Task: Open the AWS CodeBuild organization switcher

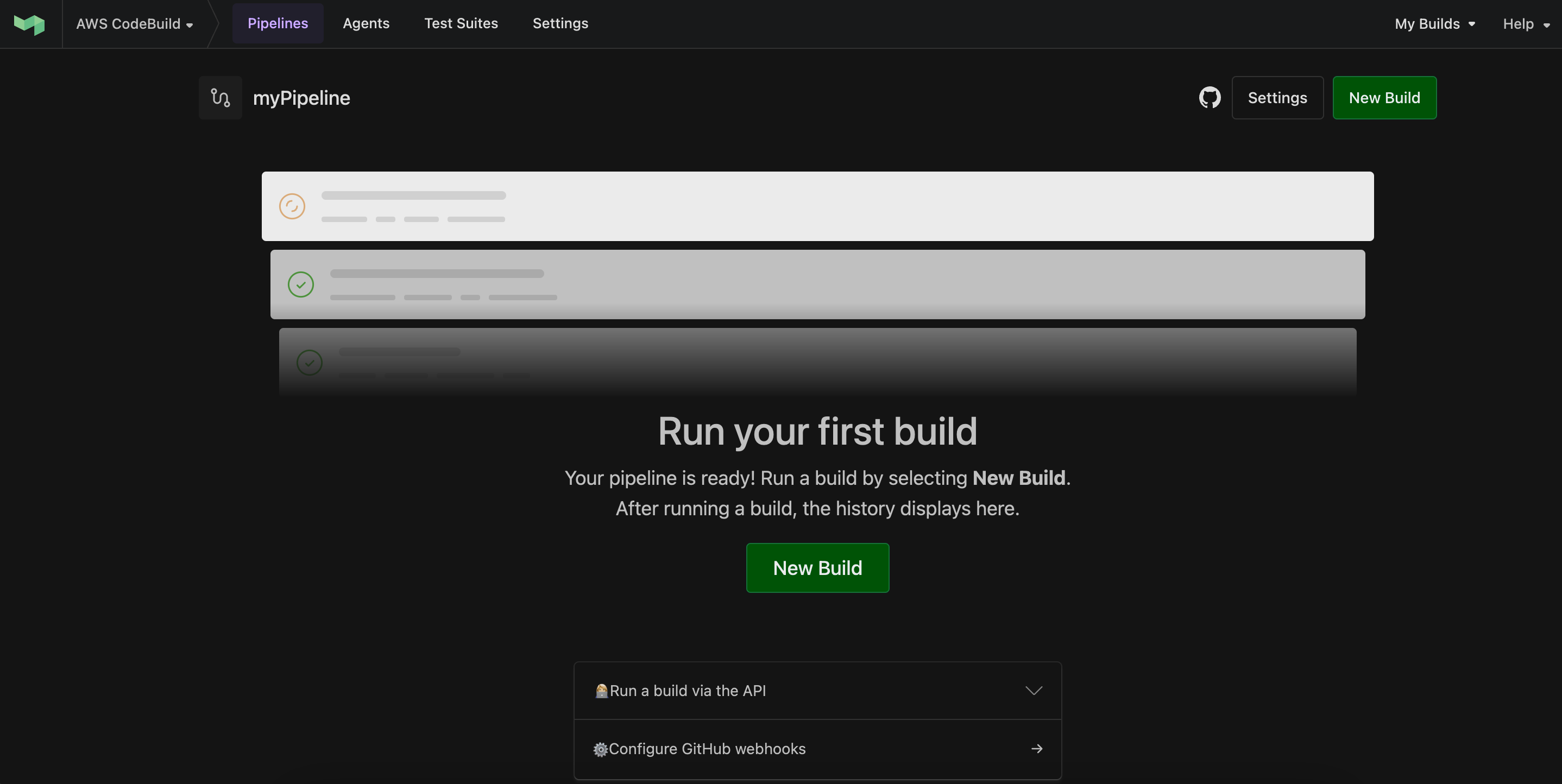Action: pyautogui.click(x=135, y=24)
